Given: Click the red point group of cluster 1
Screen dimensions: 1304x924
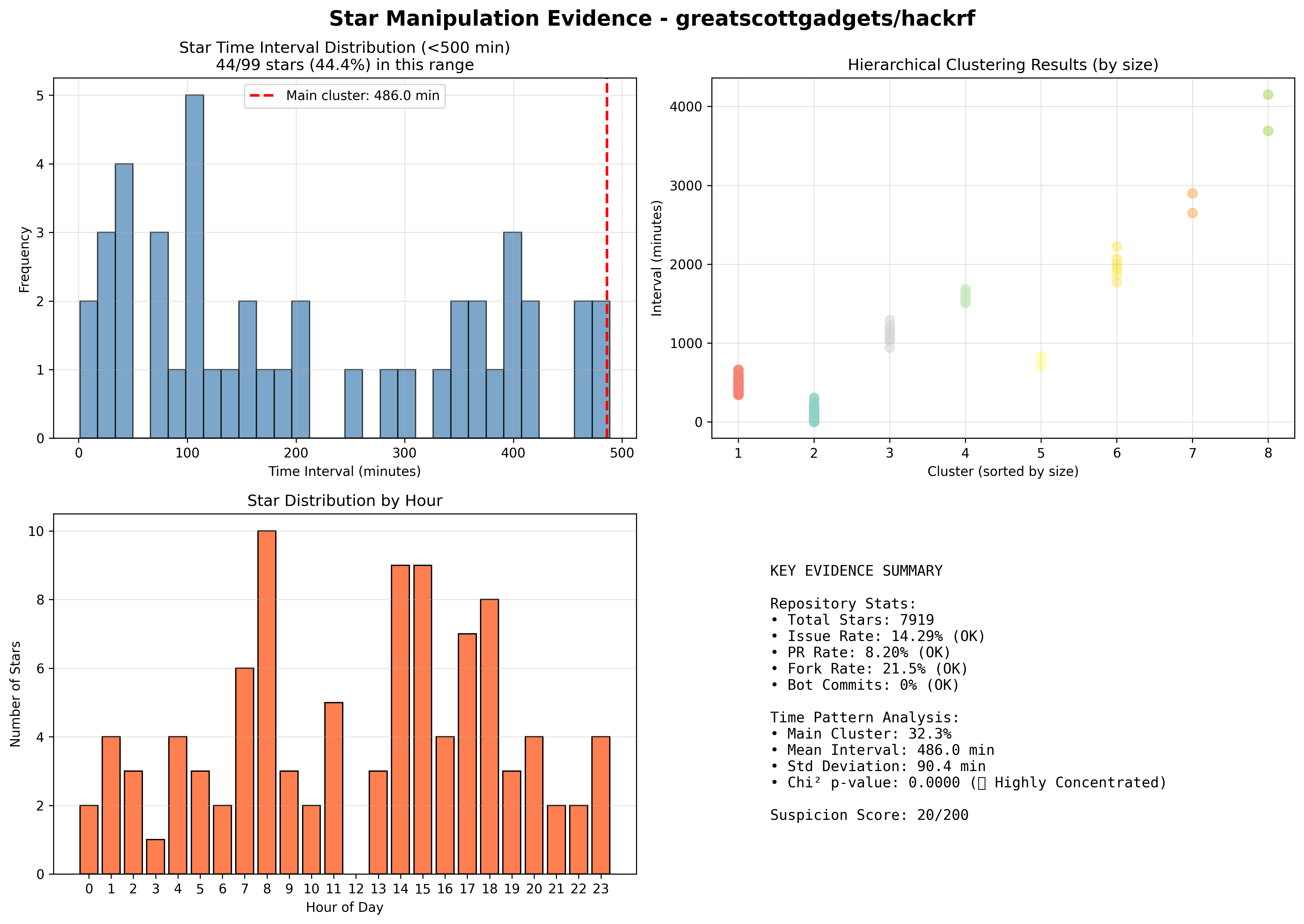Looking at the screenshot, I should tap(739, 382).
